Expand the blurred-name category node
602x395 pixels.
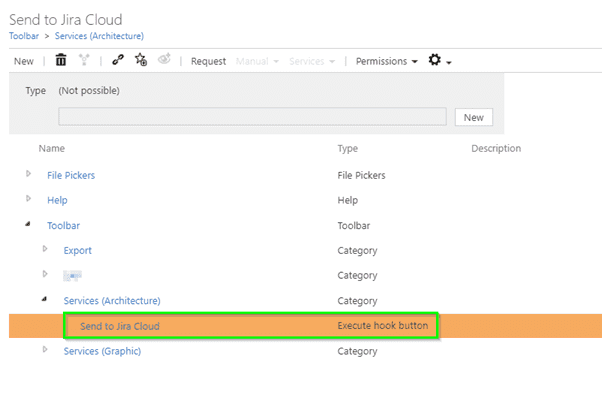[x=45, y=274]
